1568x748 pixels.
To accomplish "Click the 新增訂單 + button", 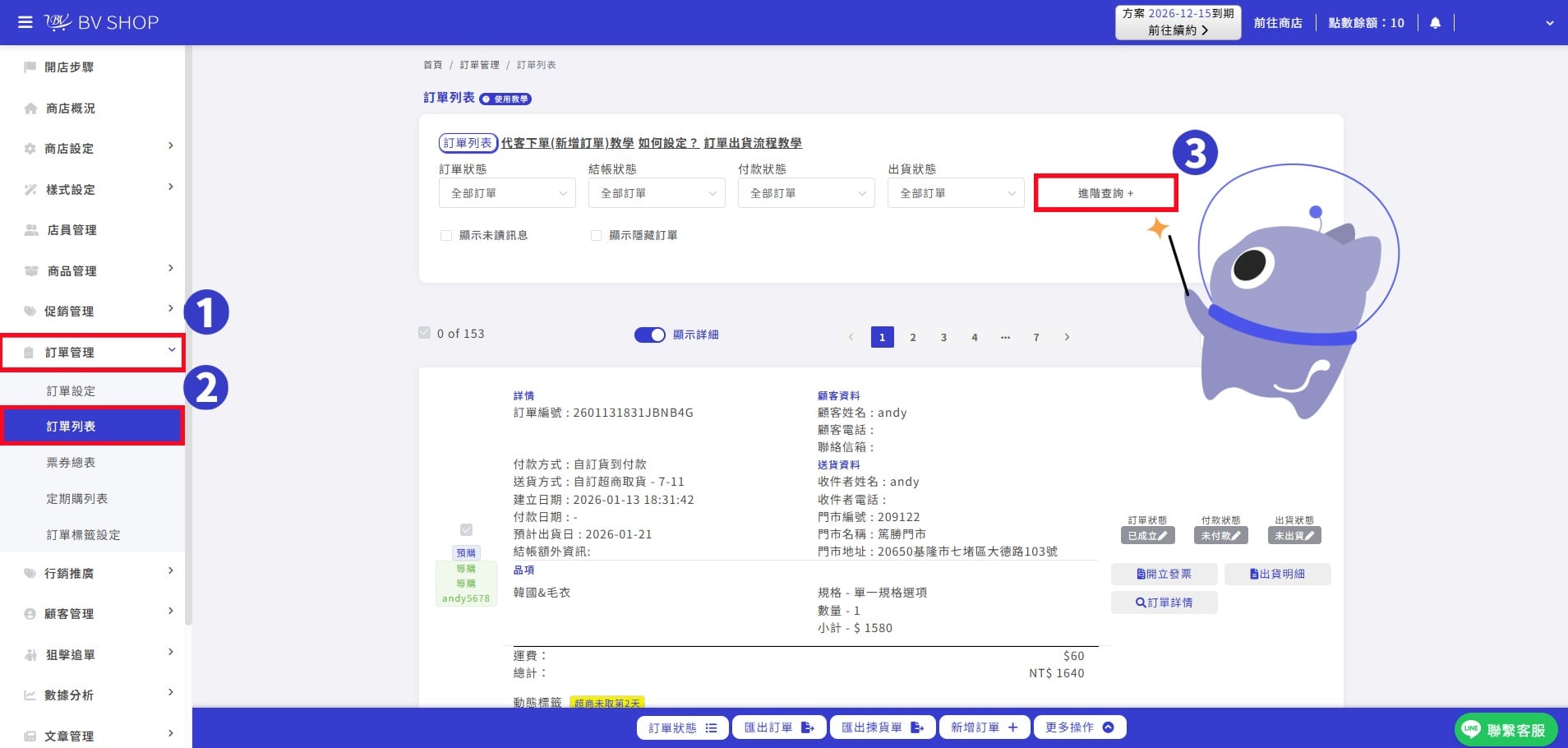I will click(984, 727).
